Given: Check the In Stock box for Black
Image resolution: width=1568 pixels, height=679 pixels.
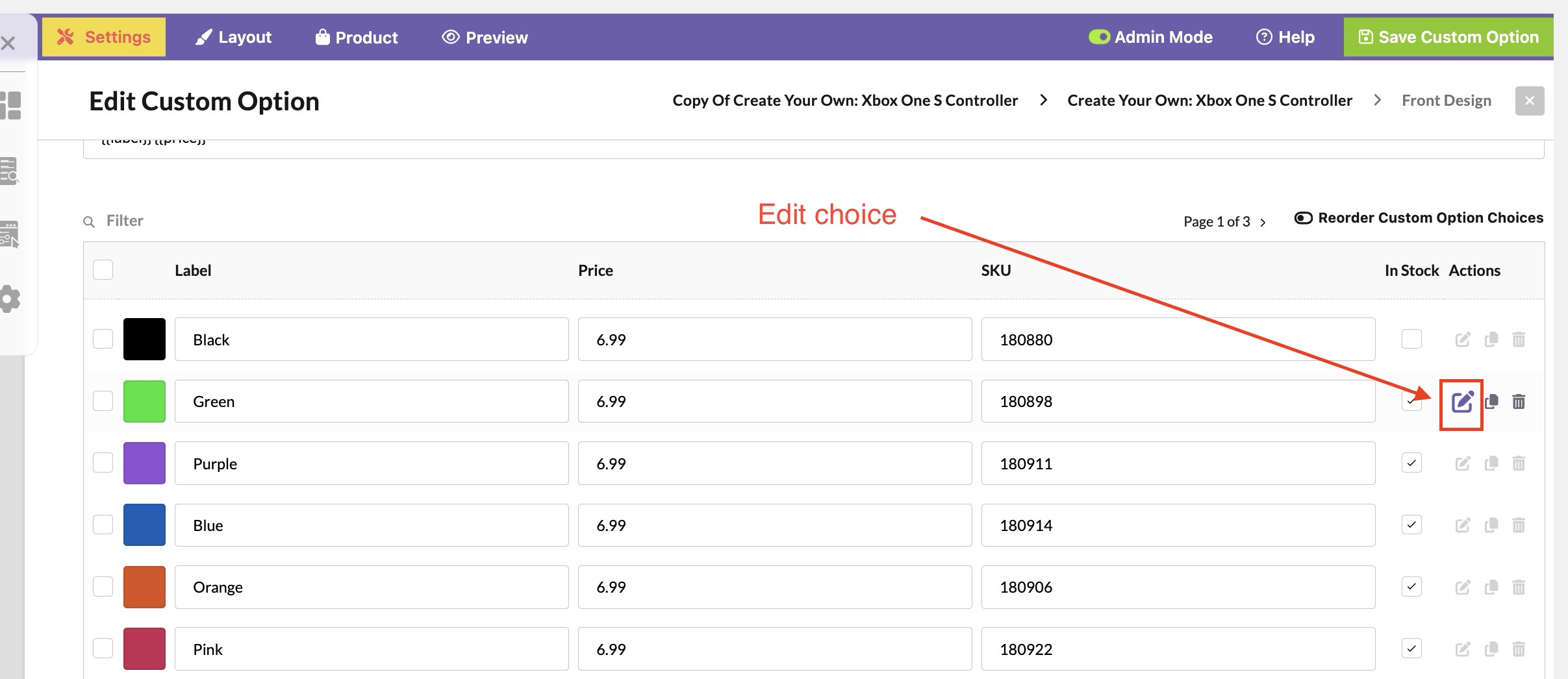Looking at the screenshot, I should (x=1411, y=339).
